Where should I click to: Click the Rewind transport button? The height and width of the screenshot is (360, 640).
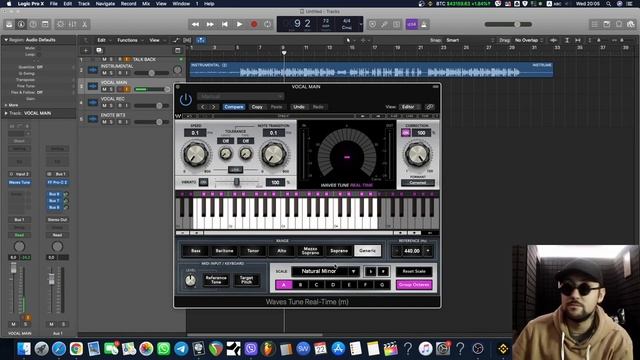point(196,24)
